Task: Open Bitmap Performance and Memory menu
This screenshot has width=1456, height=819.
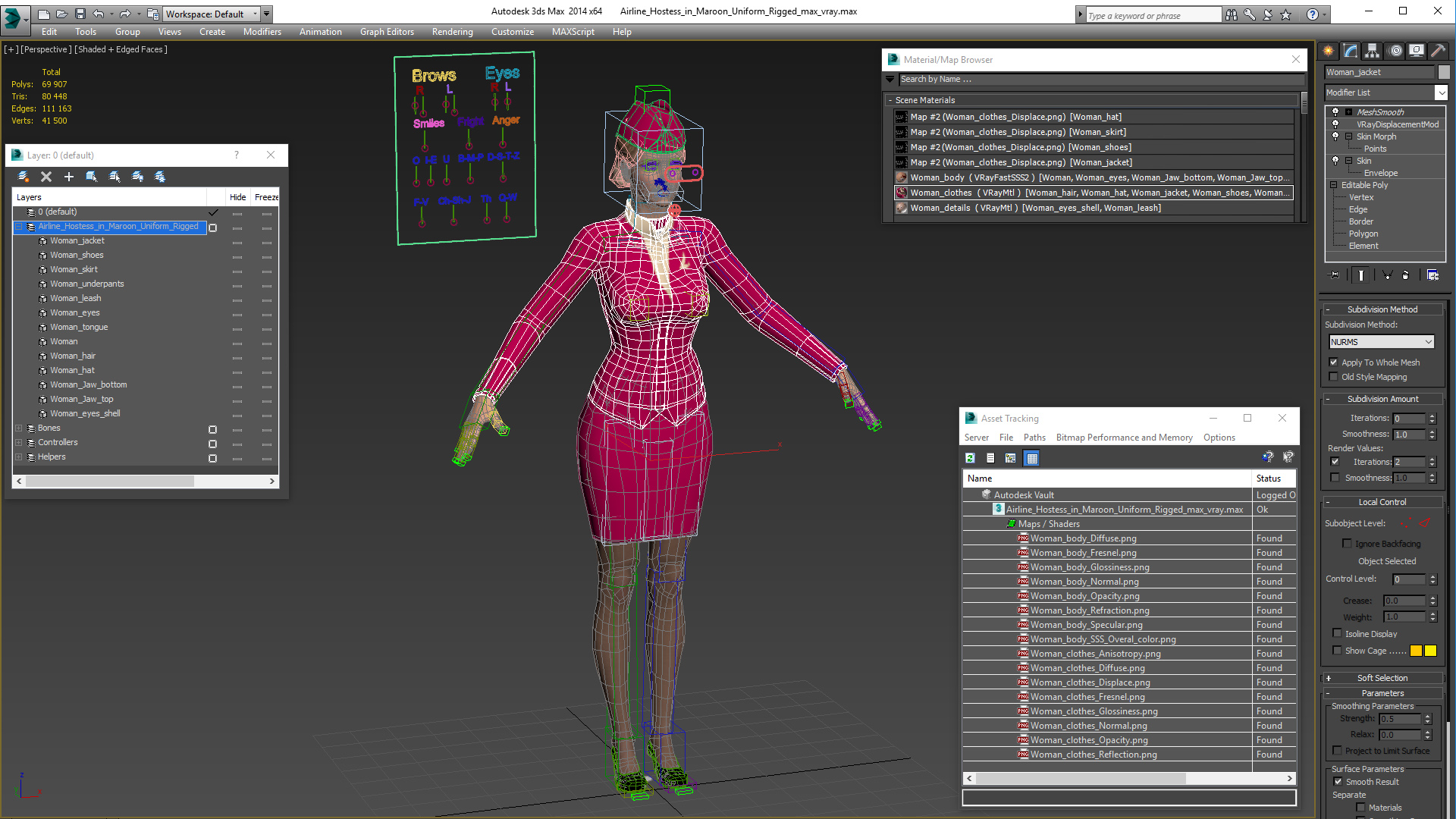Action: [1124, 438]
